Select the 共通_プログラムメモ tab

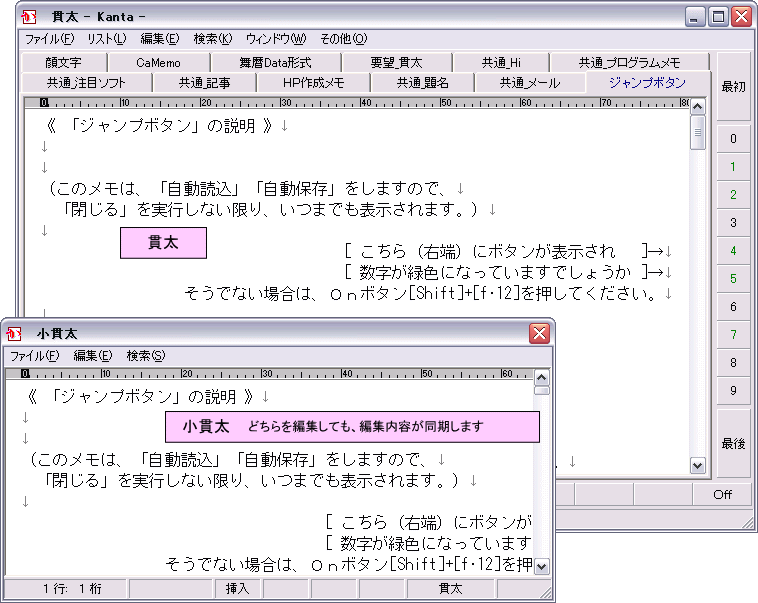point(628,62)
